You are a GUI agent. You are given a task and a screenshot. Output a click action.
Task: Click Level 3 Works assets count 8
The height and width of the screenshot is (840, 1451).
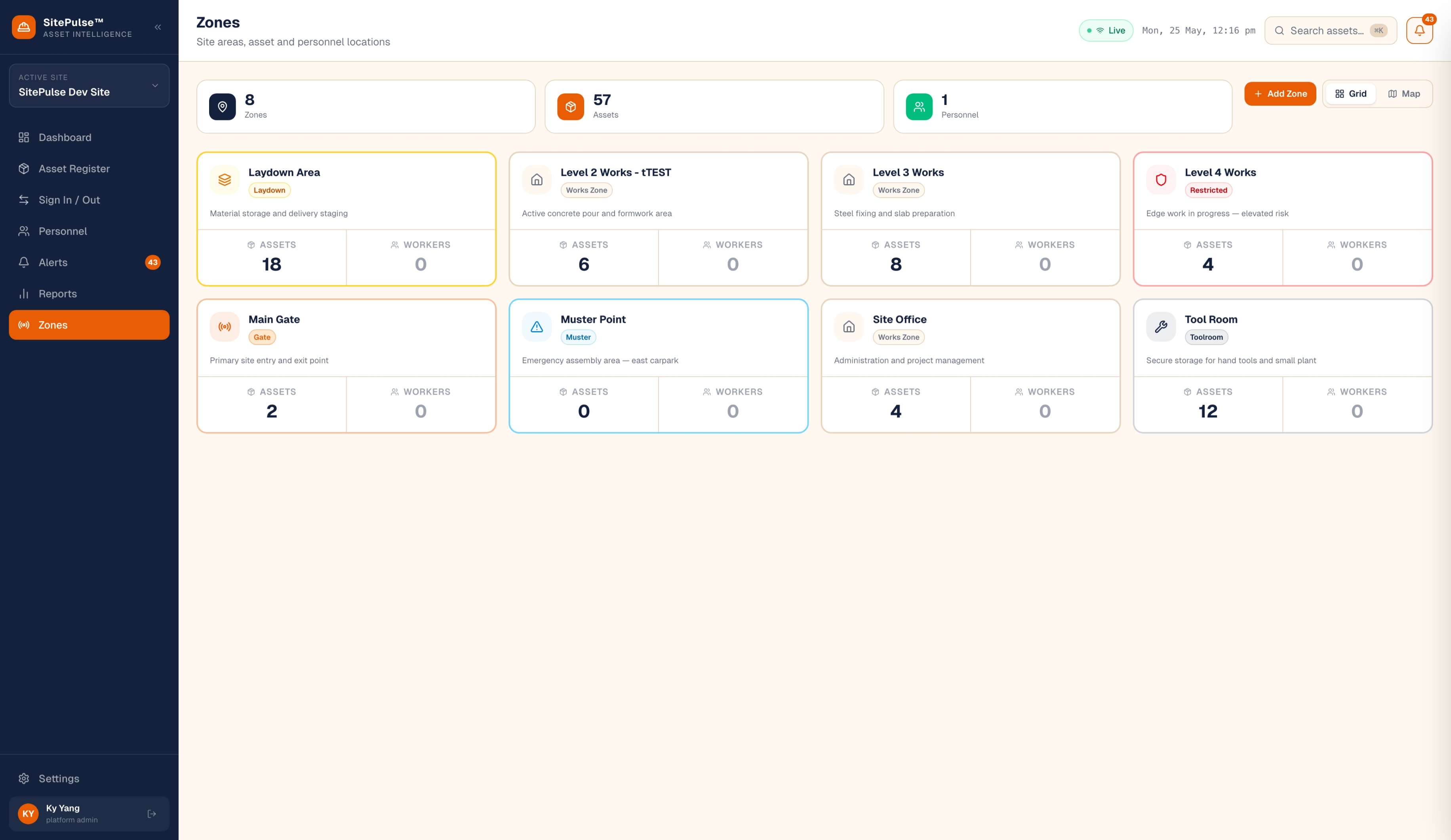coord(896,264)
